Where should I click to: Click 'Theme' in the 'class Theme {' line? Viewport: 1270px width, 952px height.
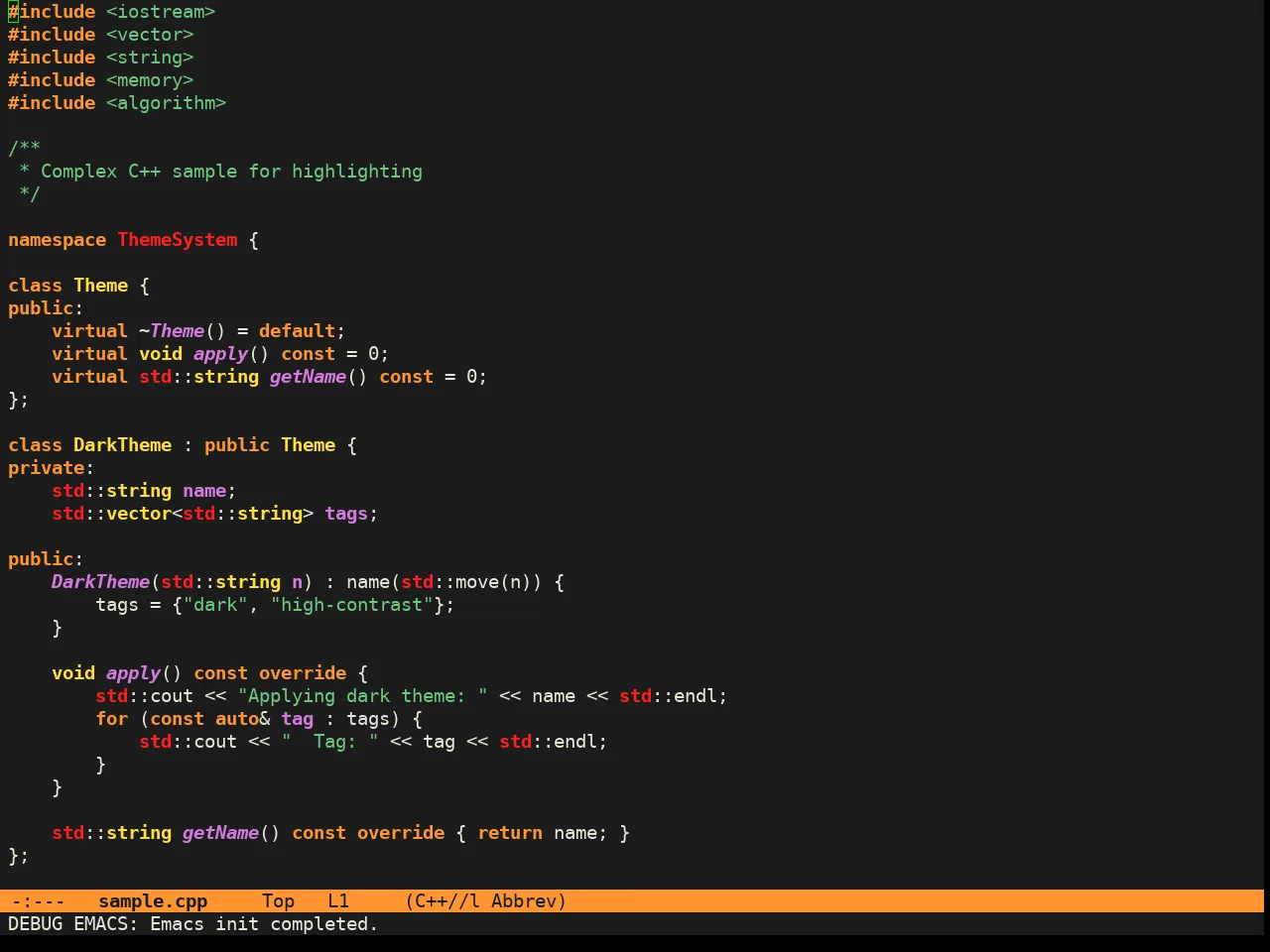click(101, 286)
